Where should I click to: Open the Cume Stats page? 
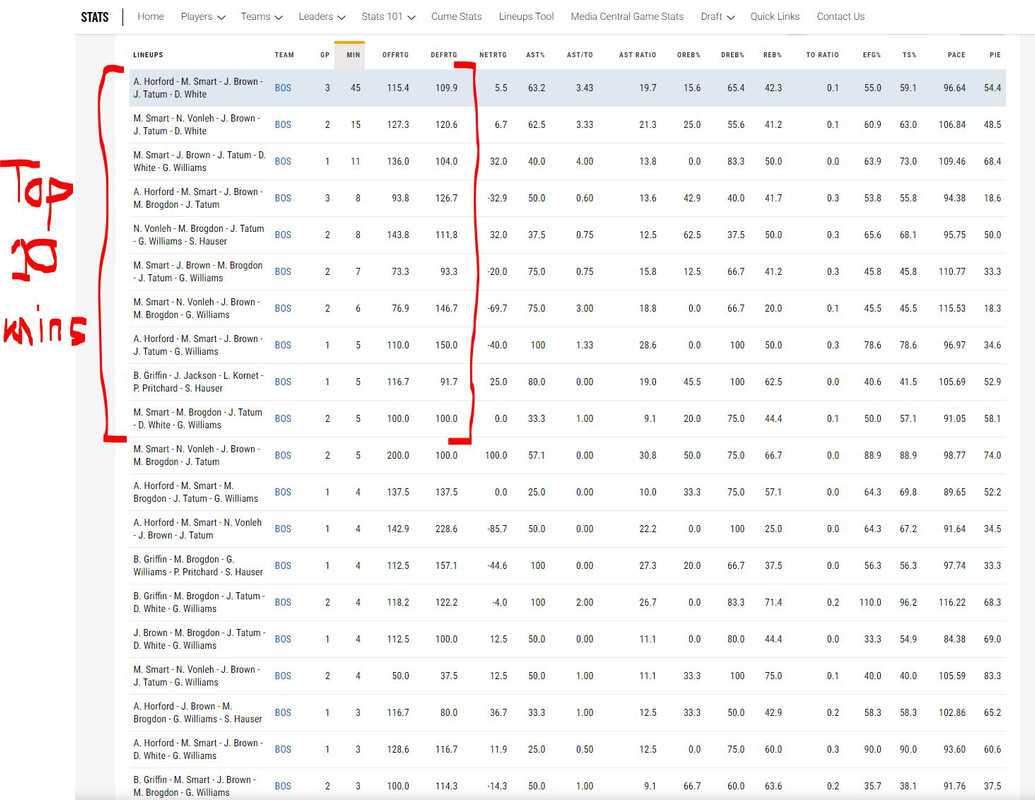456,17
